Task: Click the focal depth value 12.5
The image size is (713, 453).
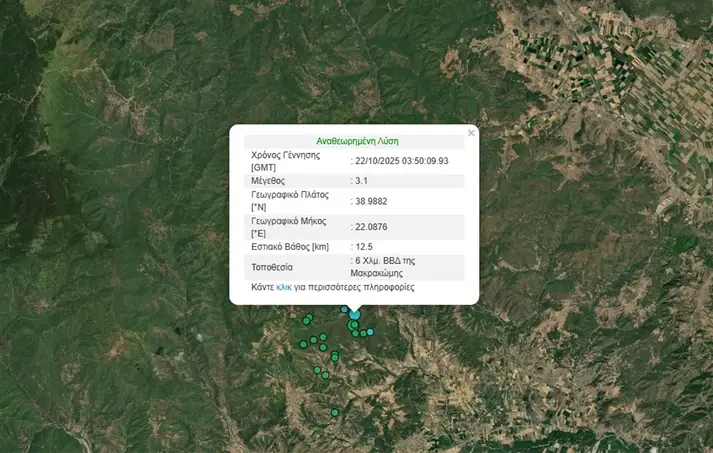Action: (364, 246)
